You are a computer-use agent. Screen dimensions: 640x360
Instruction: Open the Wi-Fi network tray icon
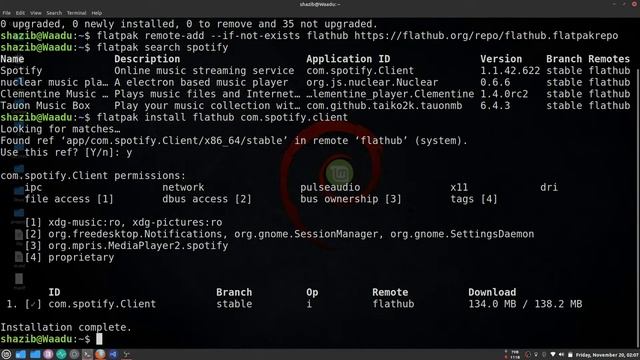point(553,354)
